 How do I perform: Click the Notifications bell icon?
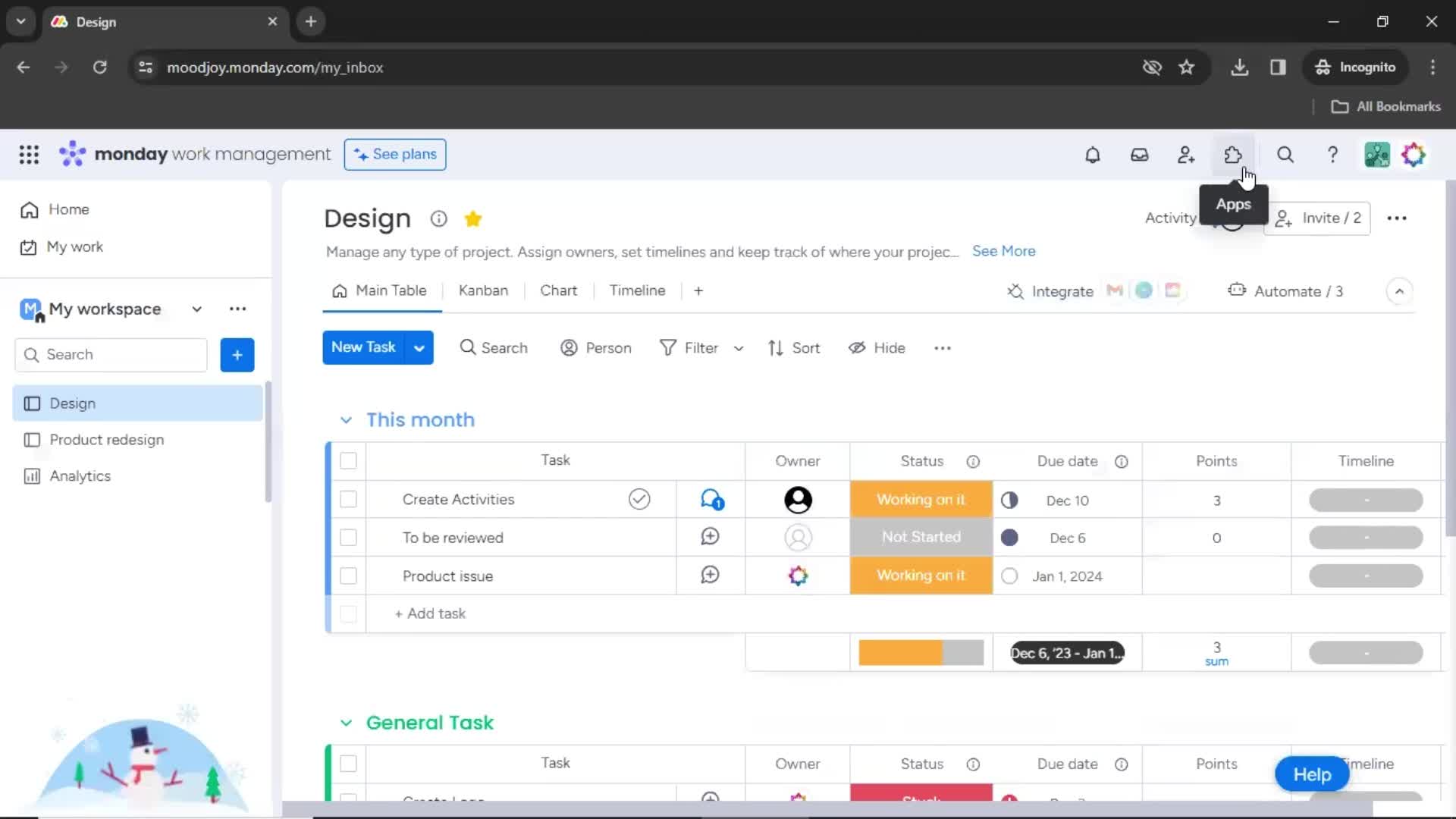1093,155
